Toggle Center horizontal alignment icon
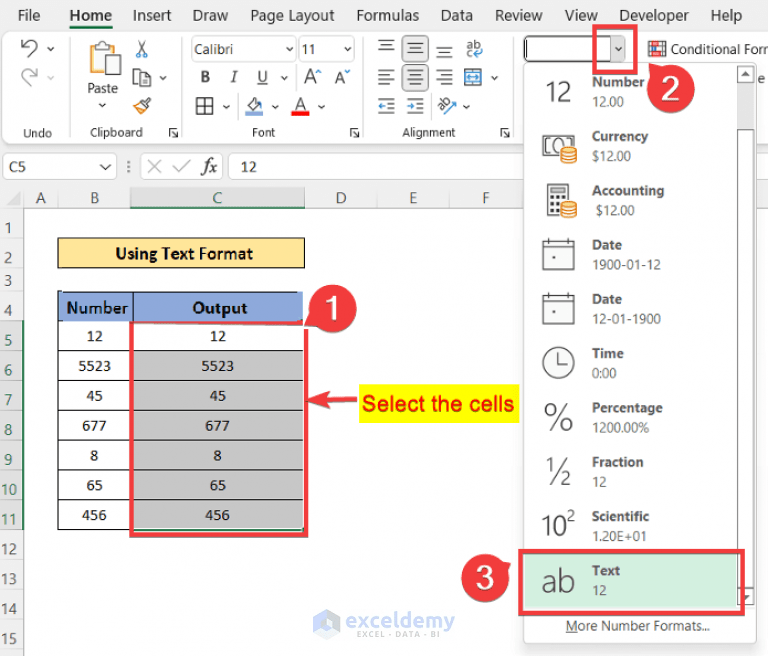The height and width of the screenshot is (656, 768). (415, 77)
